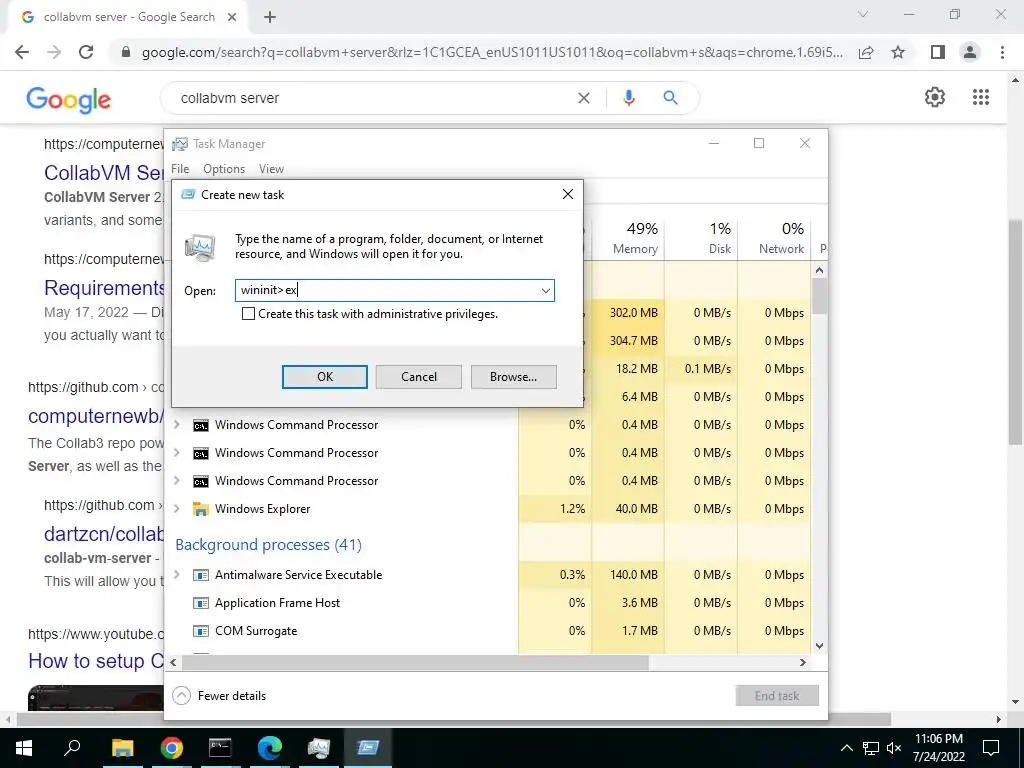Open Chrome's three-dot menu
This screenshot has width=1024, height=768.
pyautogui.click(x=1002, y=52)
